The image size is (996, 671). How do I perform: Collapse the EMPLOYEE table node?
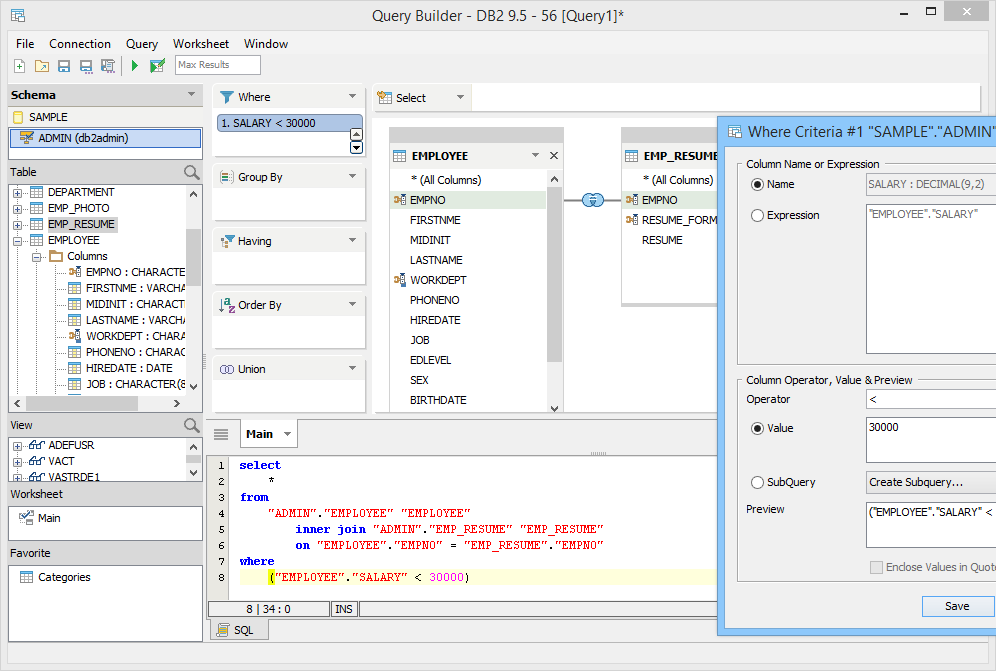[x=17, y=241]
